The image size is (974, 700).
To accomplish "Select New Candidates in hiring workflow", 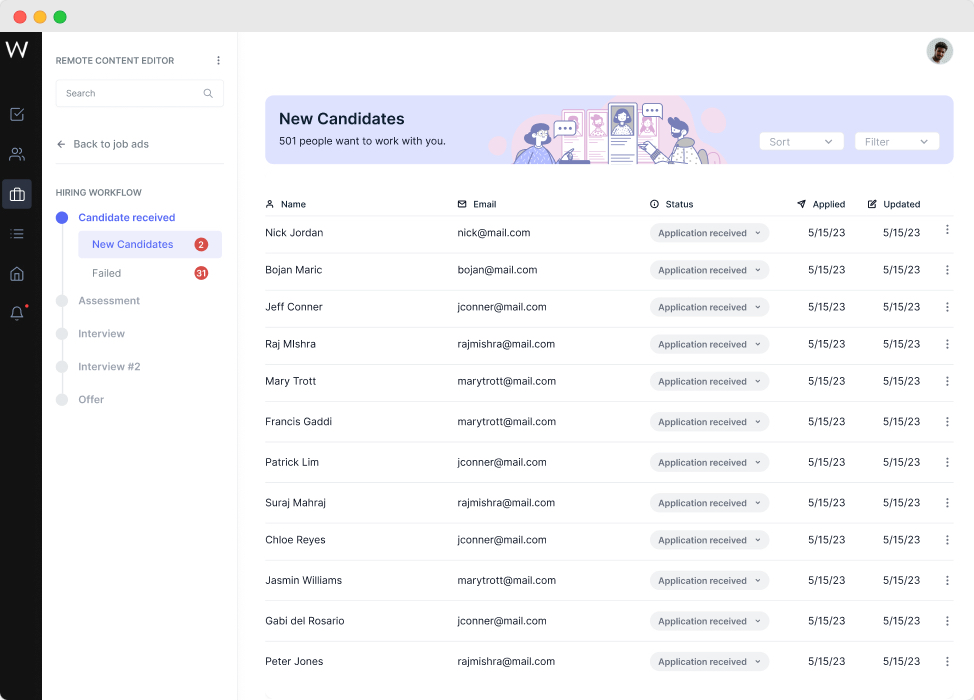I will point(133,244).
